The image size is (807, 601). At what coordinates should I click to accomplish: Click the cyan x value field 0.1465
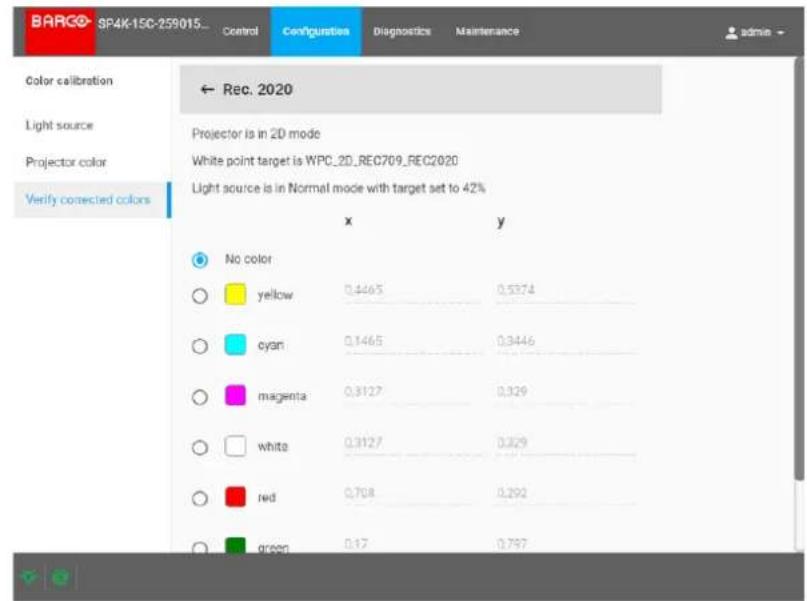pyautogui.click(x=413, y=342)
